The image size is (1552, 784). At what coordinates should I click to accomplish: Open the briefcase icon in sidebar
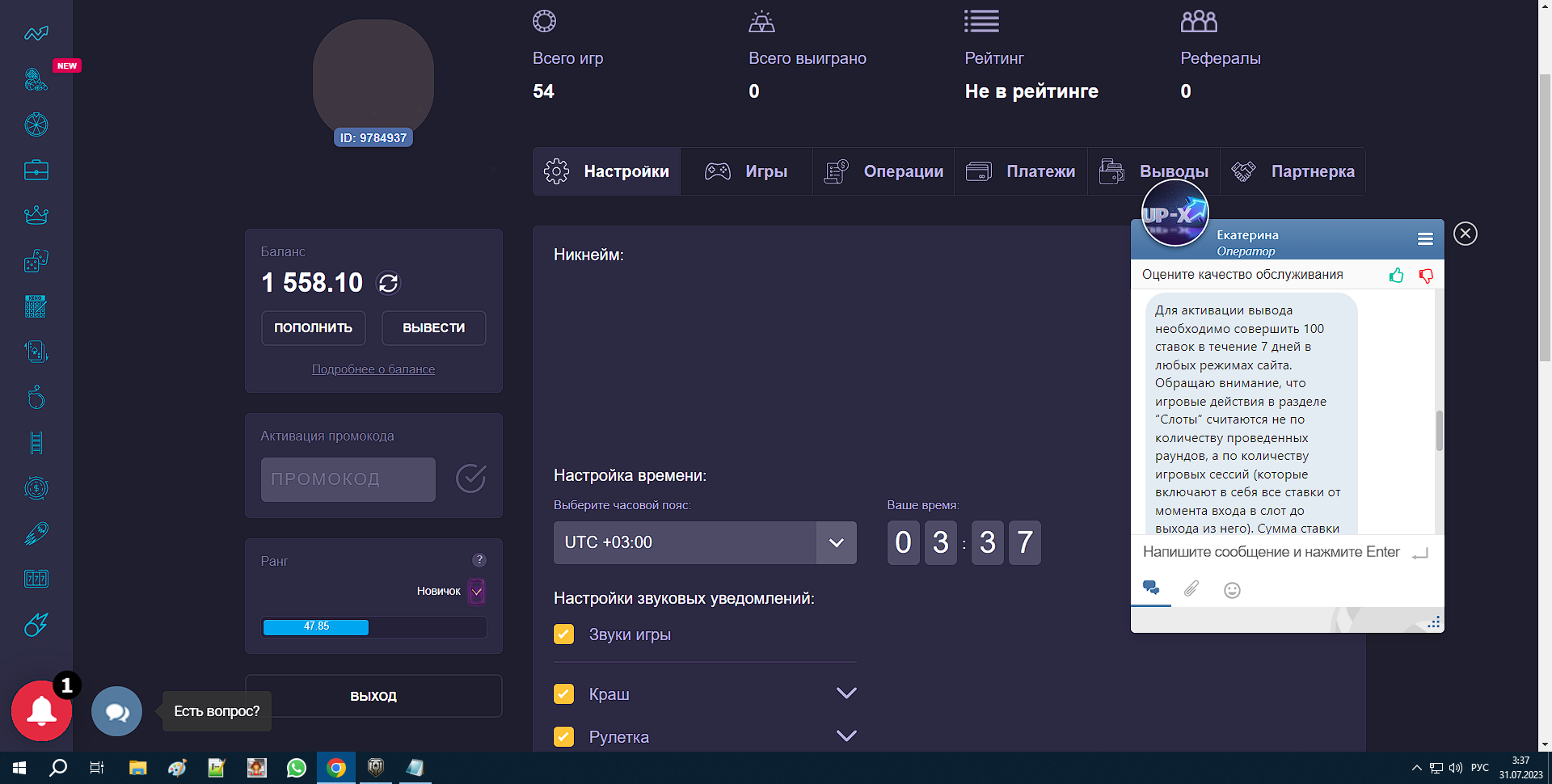point(36,170)
